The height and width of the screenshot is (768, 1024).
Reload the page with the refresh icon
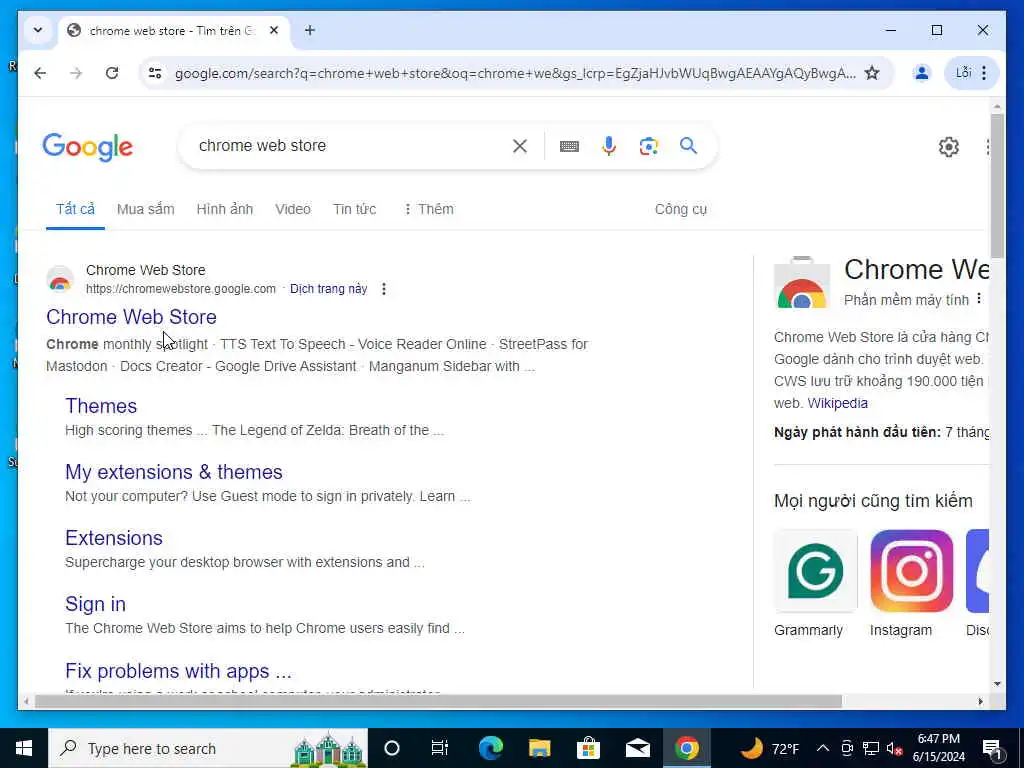click(x=112, y=73)
